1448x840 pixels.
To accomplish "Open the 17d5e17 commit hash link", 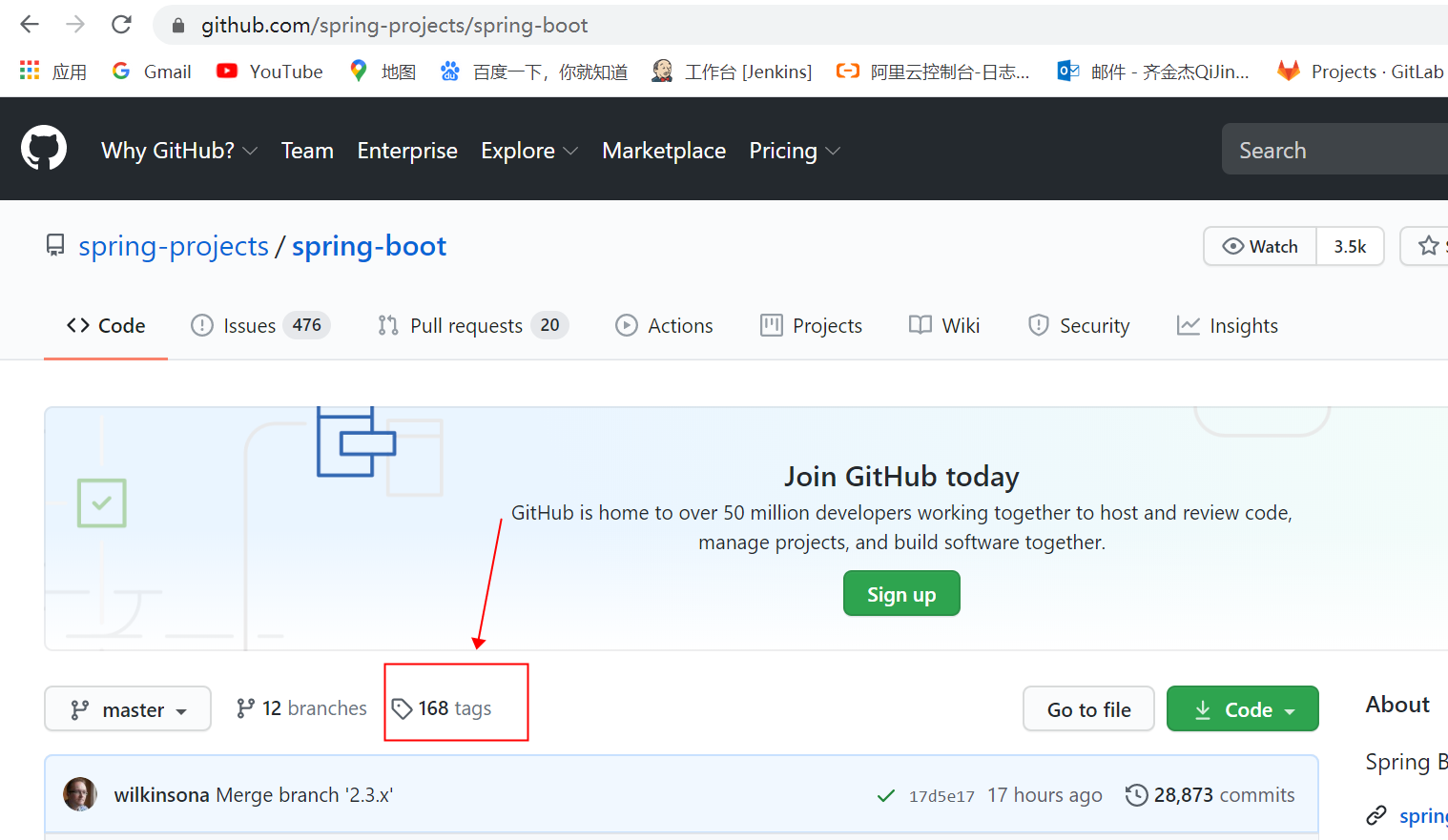I will pos(941,795).
